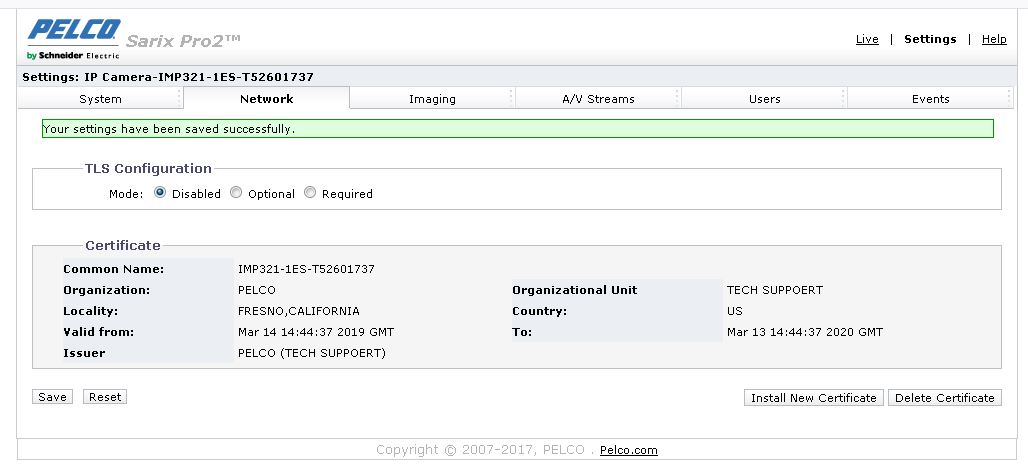
Task: Choose the Optional TLS mode
Action: click(x=236, y=193)
